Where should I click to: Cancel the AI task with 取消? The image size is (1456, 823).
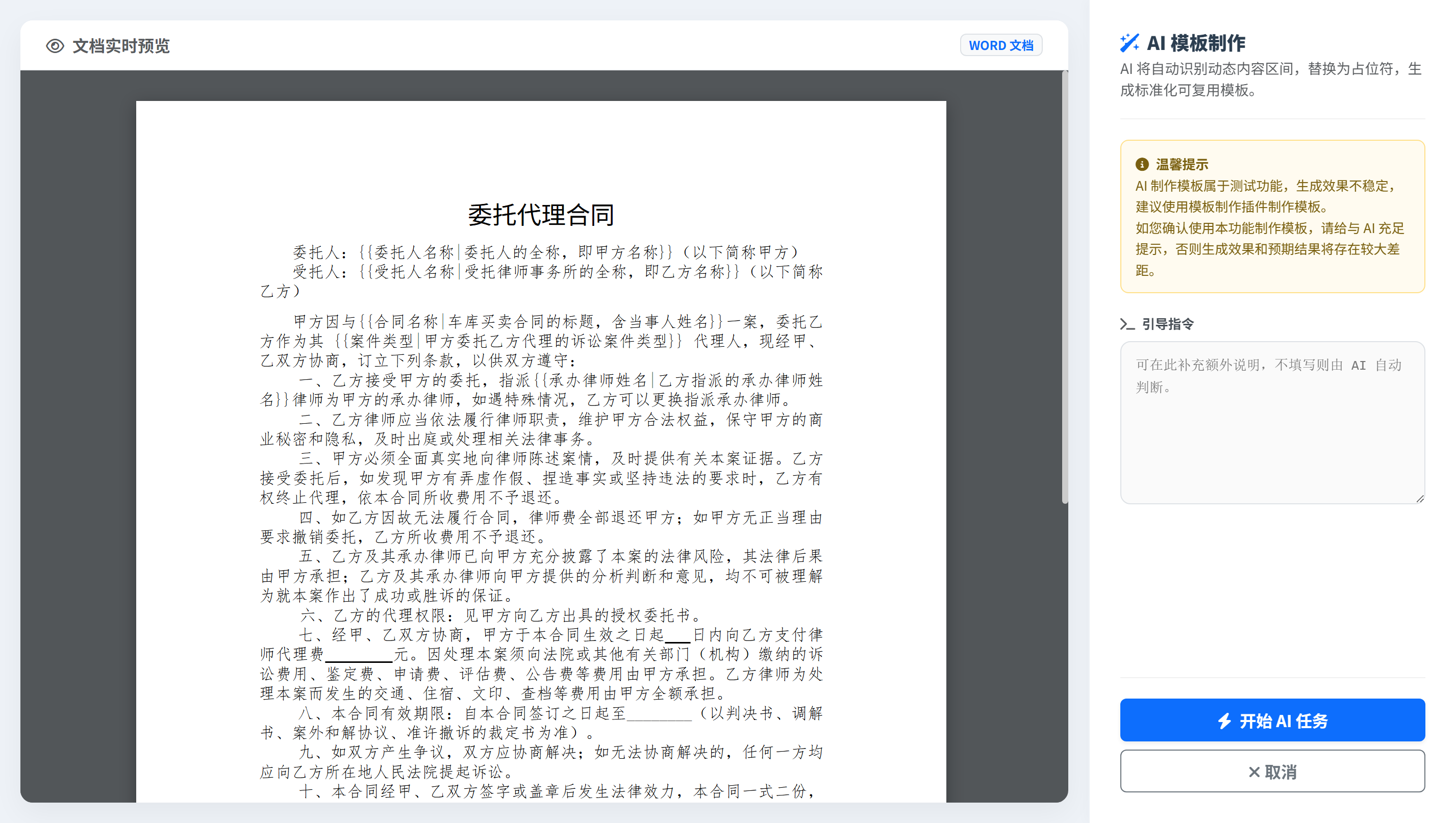(1272, 771)
